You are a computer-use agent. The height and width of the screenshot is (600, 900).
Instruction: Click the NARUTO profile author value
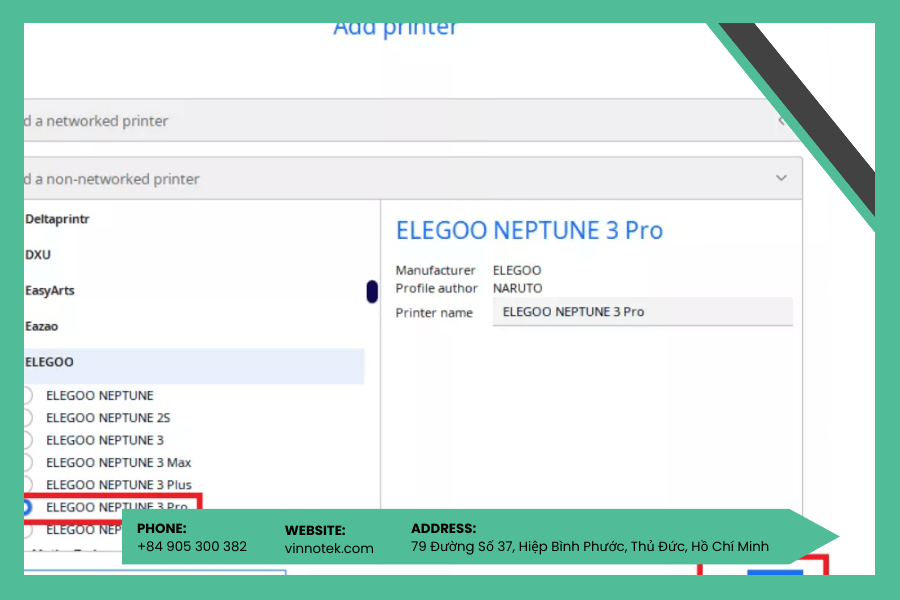[517, 288]
